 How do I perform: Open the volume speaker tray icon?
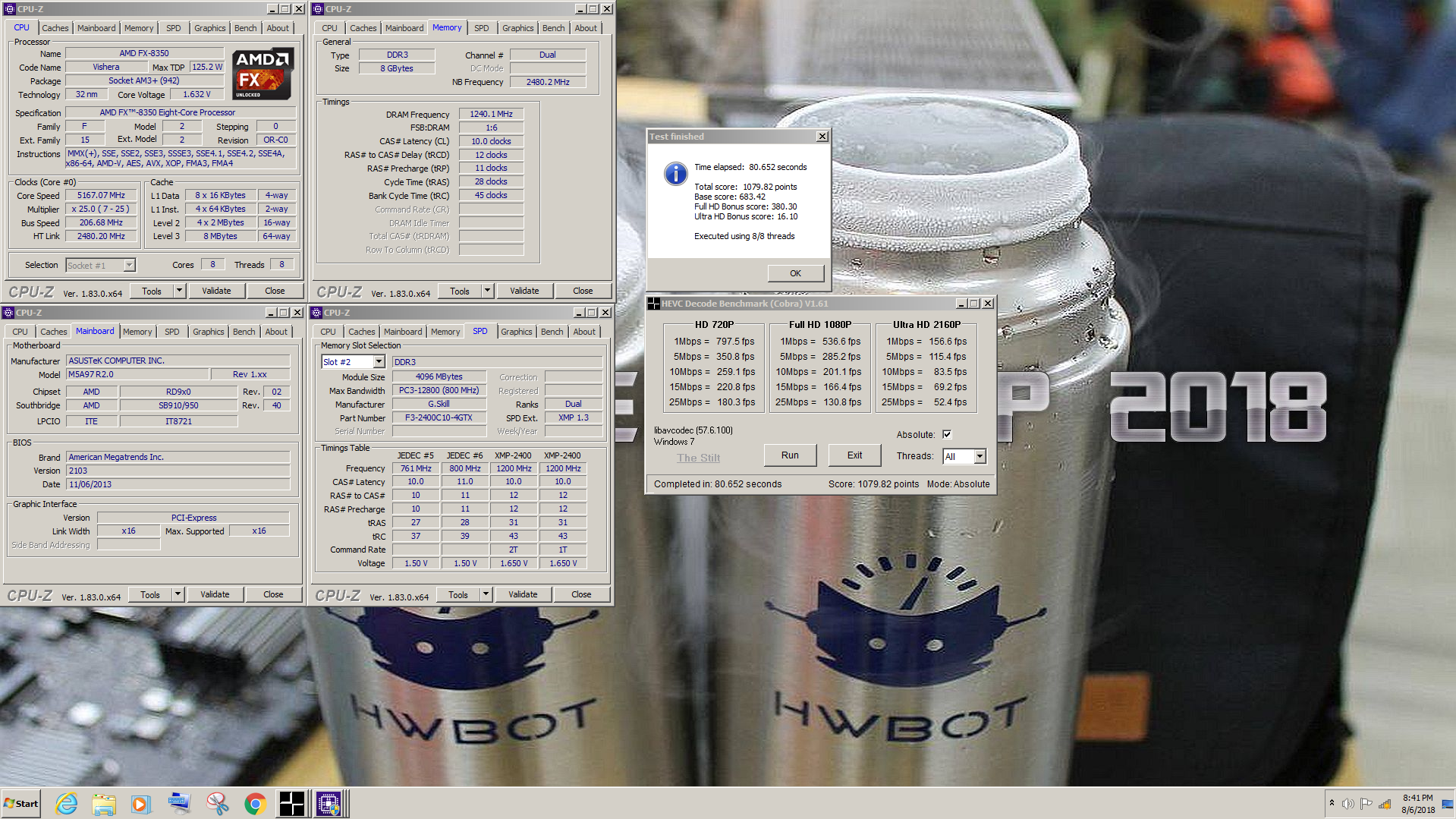point(1348,804)
